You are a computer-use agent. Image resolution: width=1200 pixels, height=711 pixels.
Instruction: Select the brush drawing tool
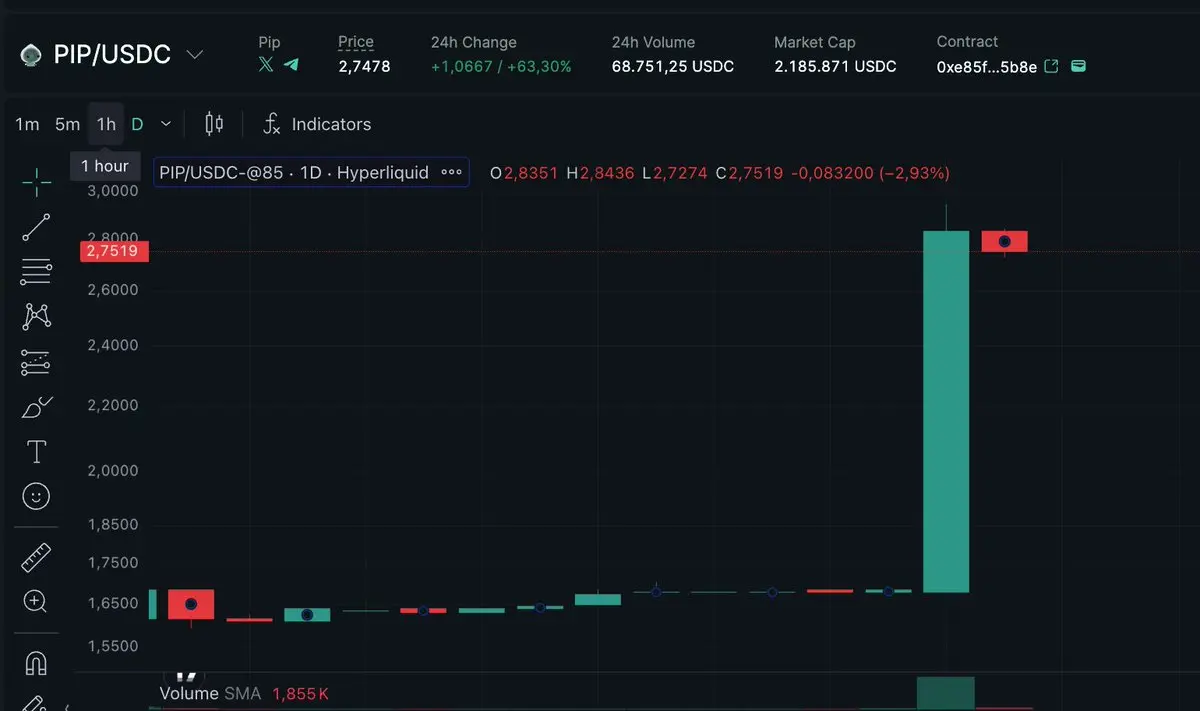click(36, 408)
